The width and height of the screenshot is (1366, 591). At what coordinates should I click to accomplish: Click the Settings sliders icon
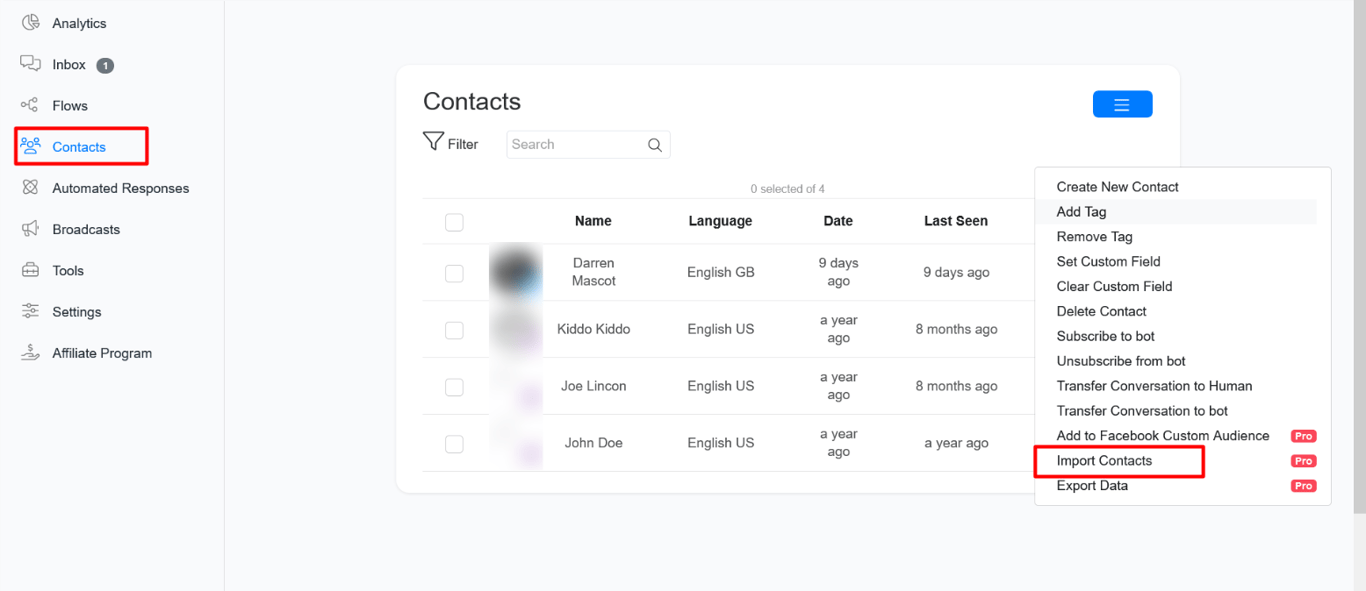31,311
